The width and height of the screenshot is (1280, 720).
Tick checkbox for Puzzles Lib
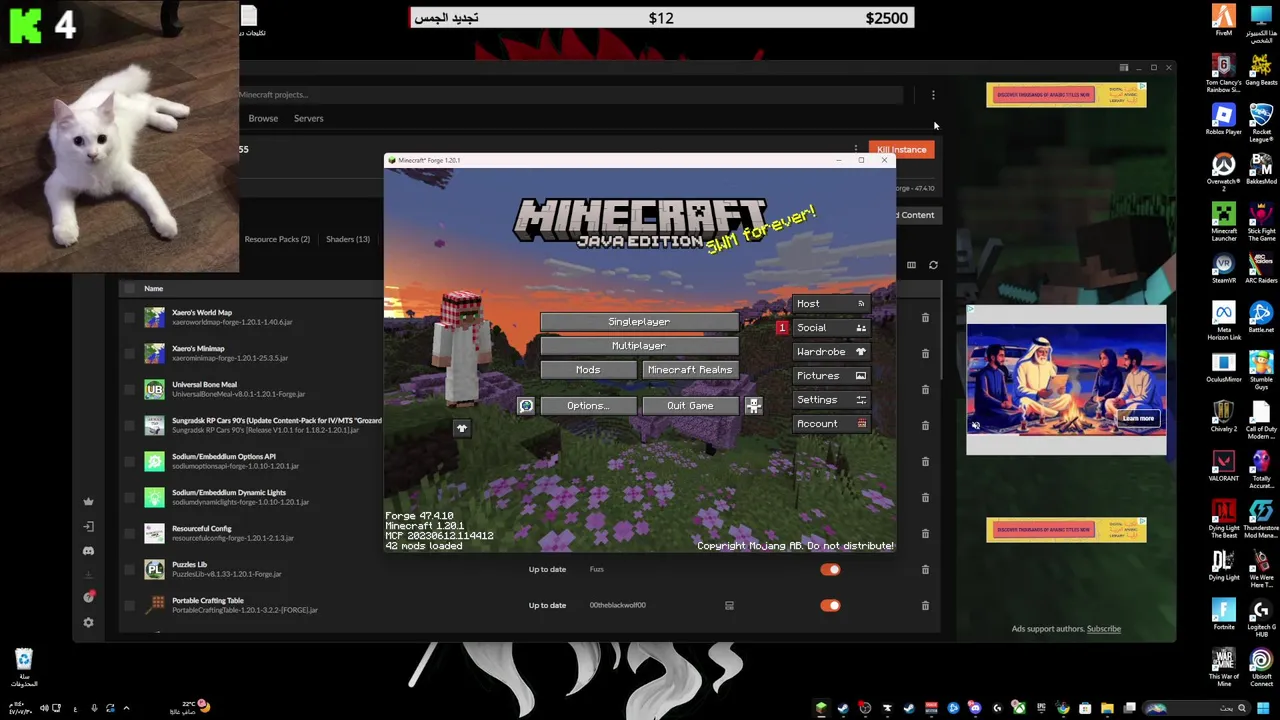[129, 570]
